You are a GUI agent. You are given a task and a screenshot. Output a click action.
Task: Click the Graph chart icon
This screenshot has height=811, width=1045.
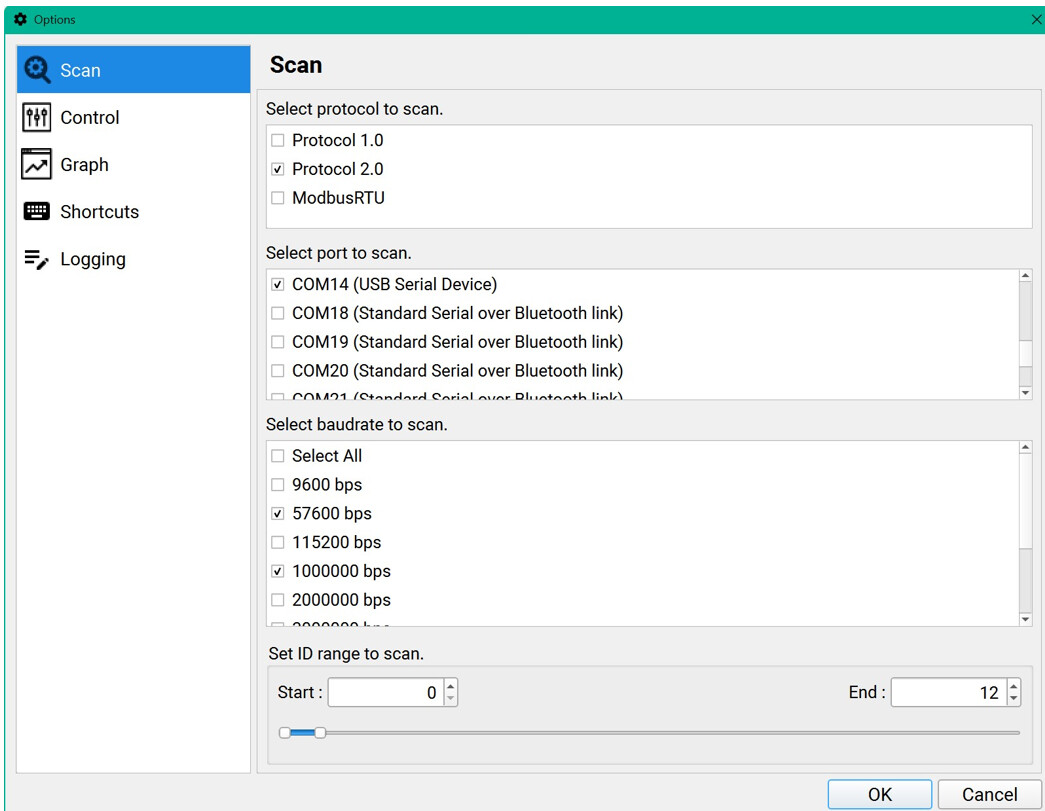pos(37,165)
